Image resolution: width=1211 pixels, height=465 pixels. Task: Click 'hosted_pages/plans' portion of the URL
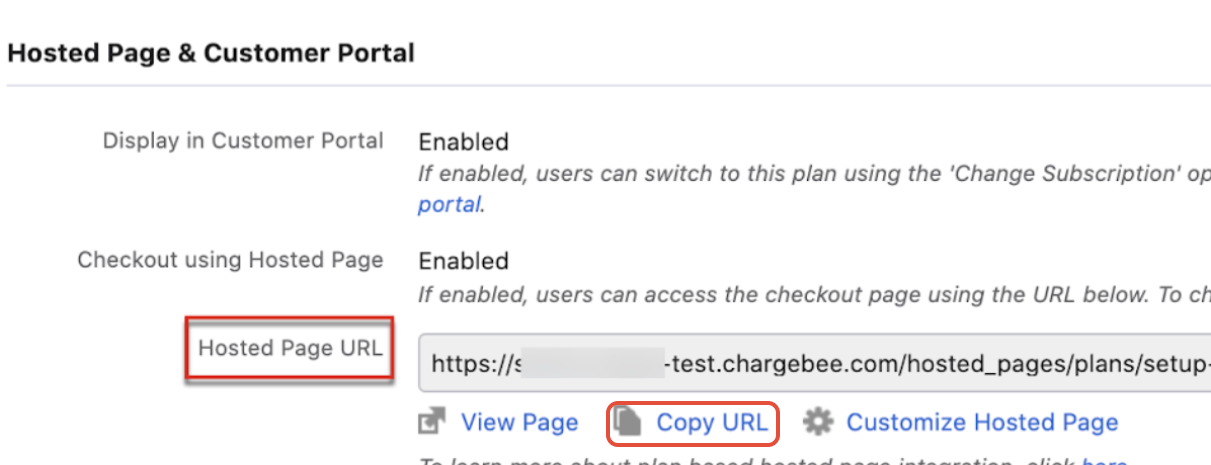pos(1015,363)
